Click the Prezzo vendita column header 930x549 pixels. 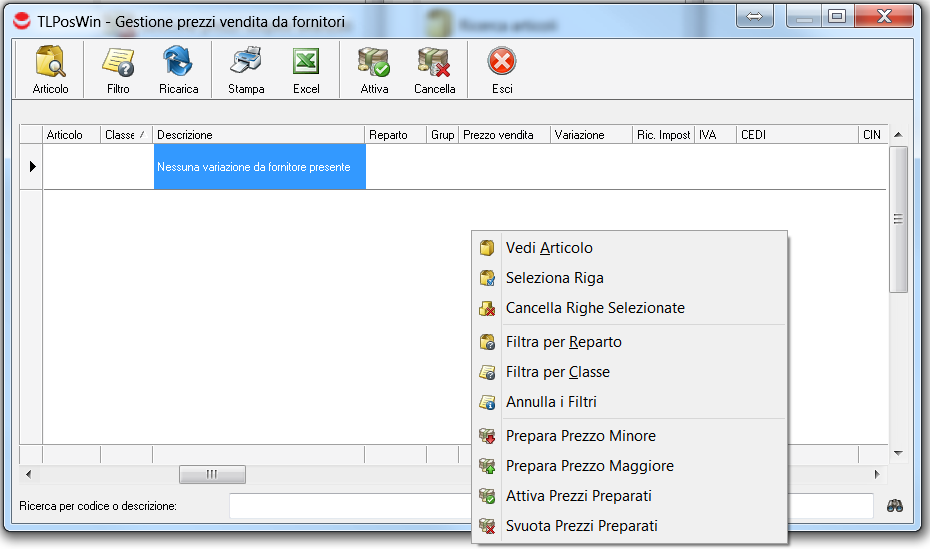pyautogui.click(x=505, y=135)
